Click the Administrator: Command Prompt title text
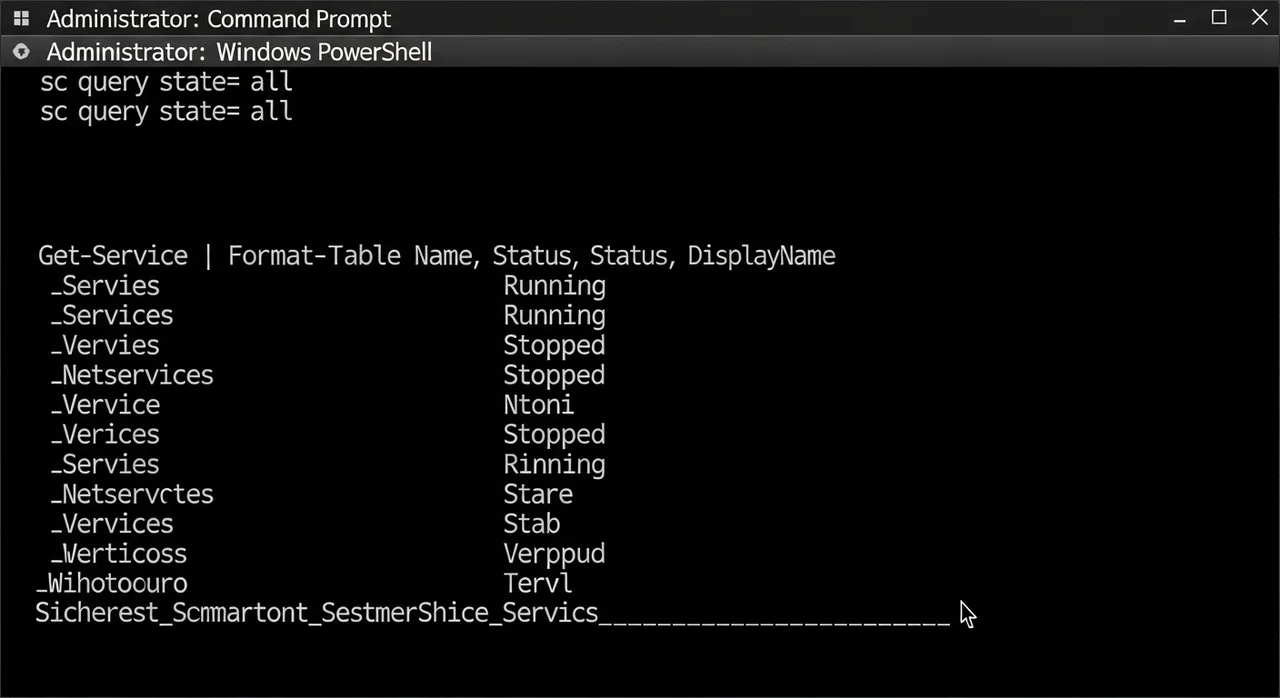This screenshot has width=1280, height=698. (219, 19)
